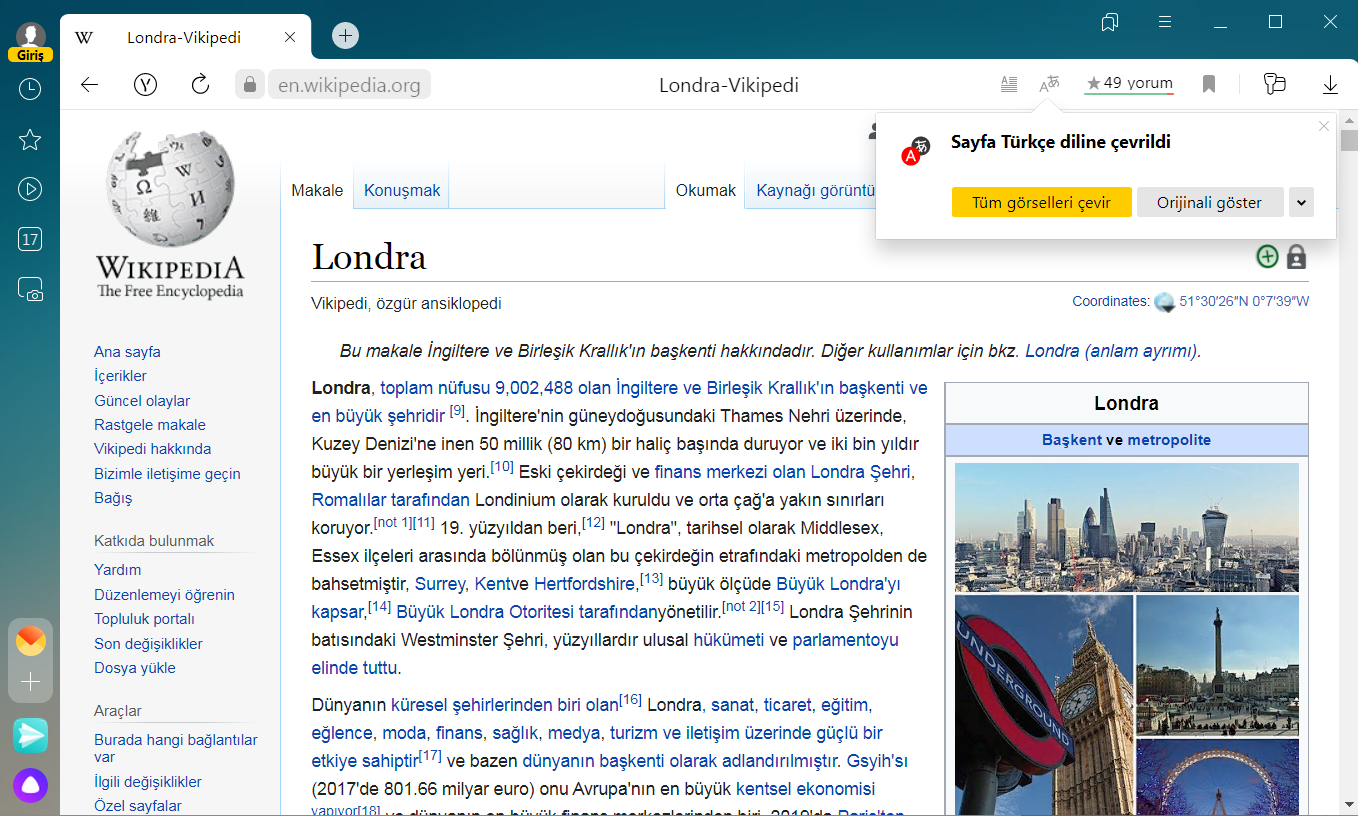Click the screenshot camera icon in sidebar
Screen dimensions: 1358x816
30,290
